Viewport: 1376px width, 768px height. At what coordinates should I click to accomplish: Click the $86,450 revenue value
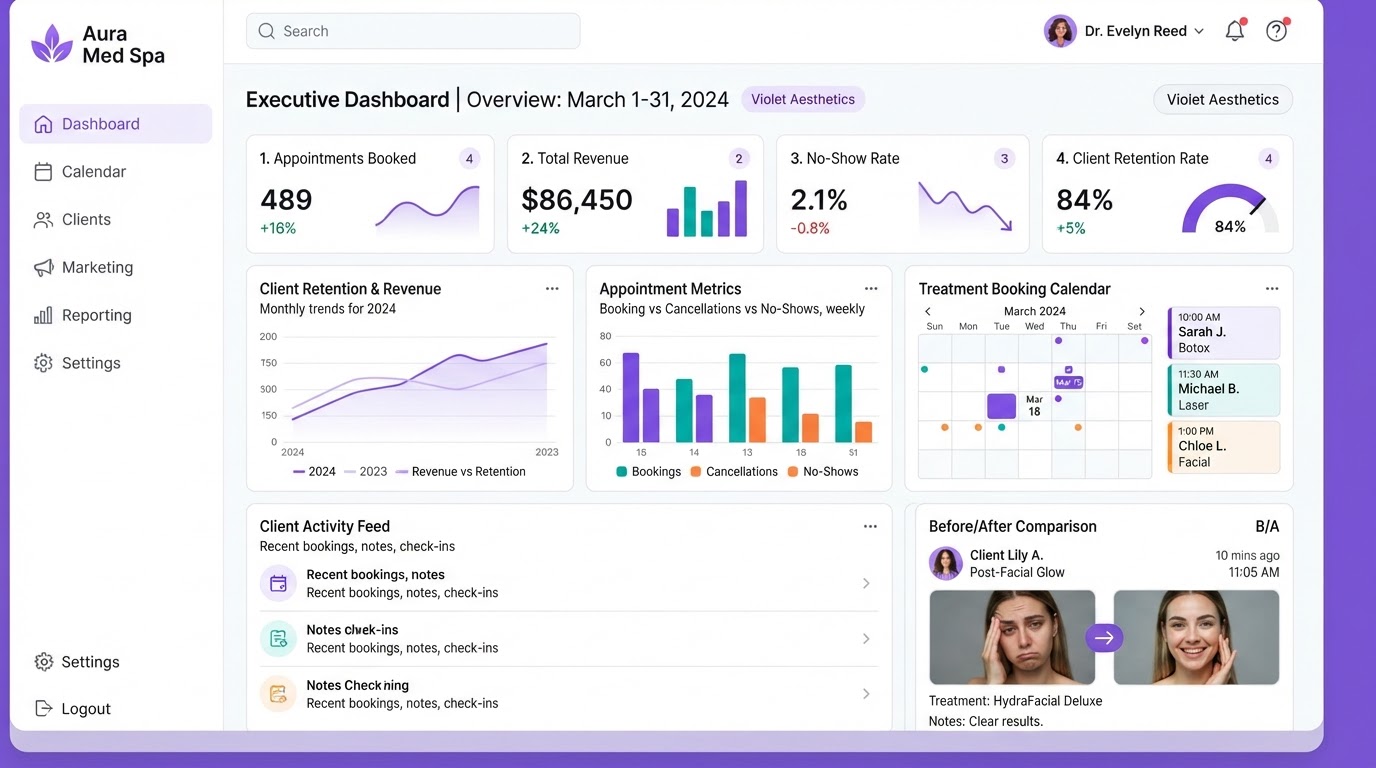577,200
